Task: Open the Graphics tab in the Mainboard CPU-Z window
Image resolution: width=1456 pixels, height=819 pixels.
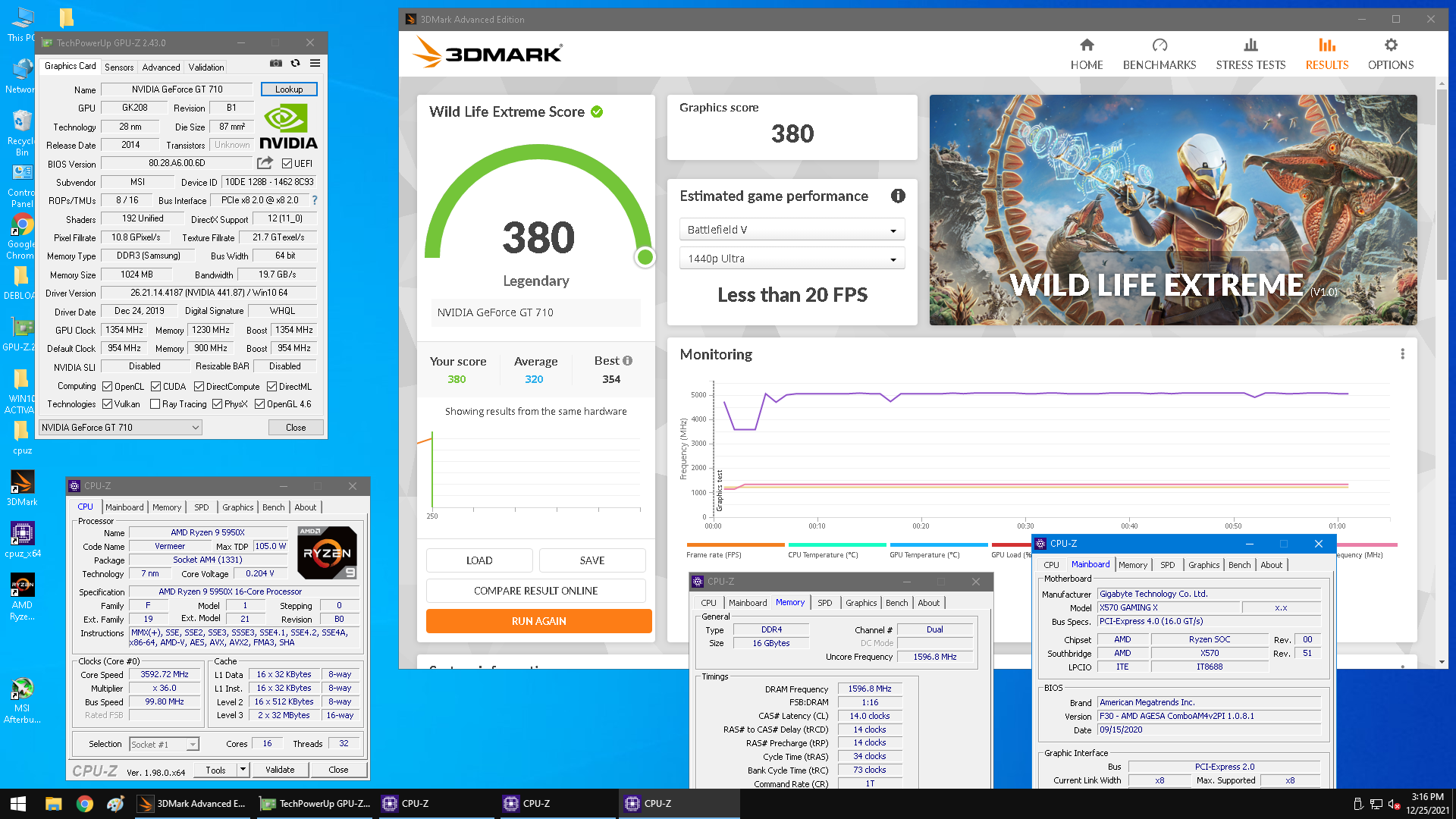Action: tap(1203, 565)
